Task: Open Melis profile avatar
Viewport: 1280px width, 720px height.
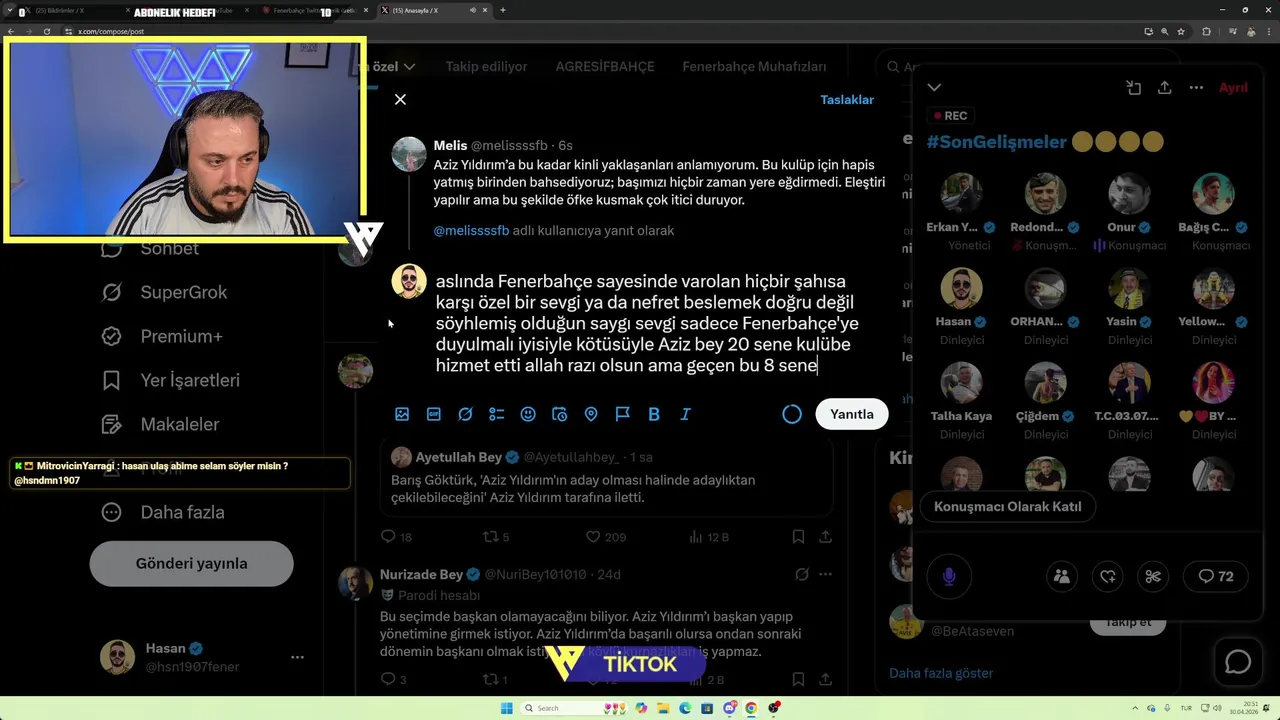Action: point(409,154)
